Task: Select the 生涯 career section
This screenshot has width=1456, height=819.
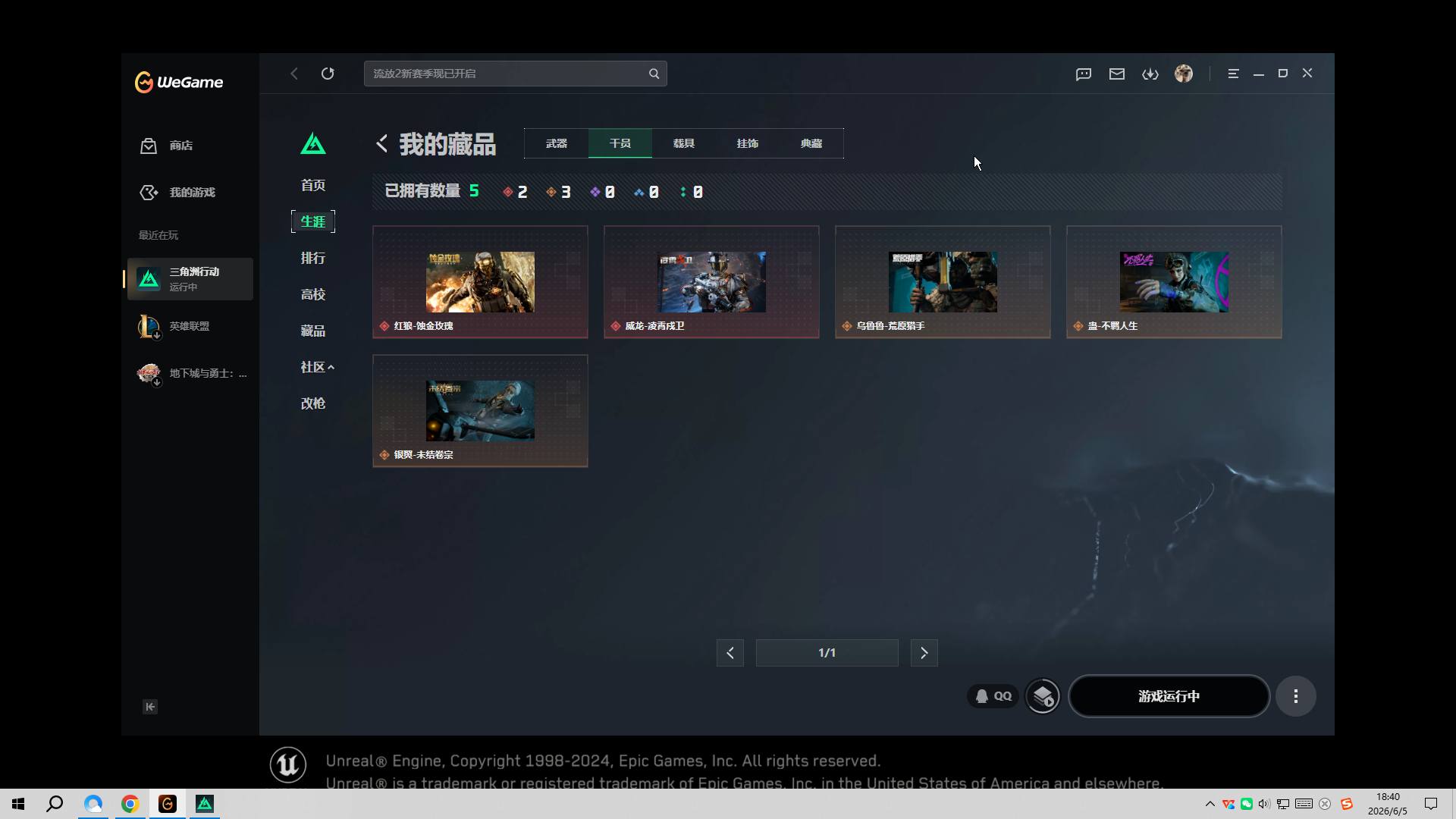Action: pyautogui.click(x=313, y=221)
